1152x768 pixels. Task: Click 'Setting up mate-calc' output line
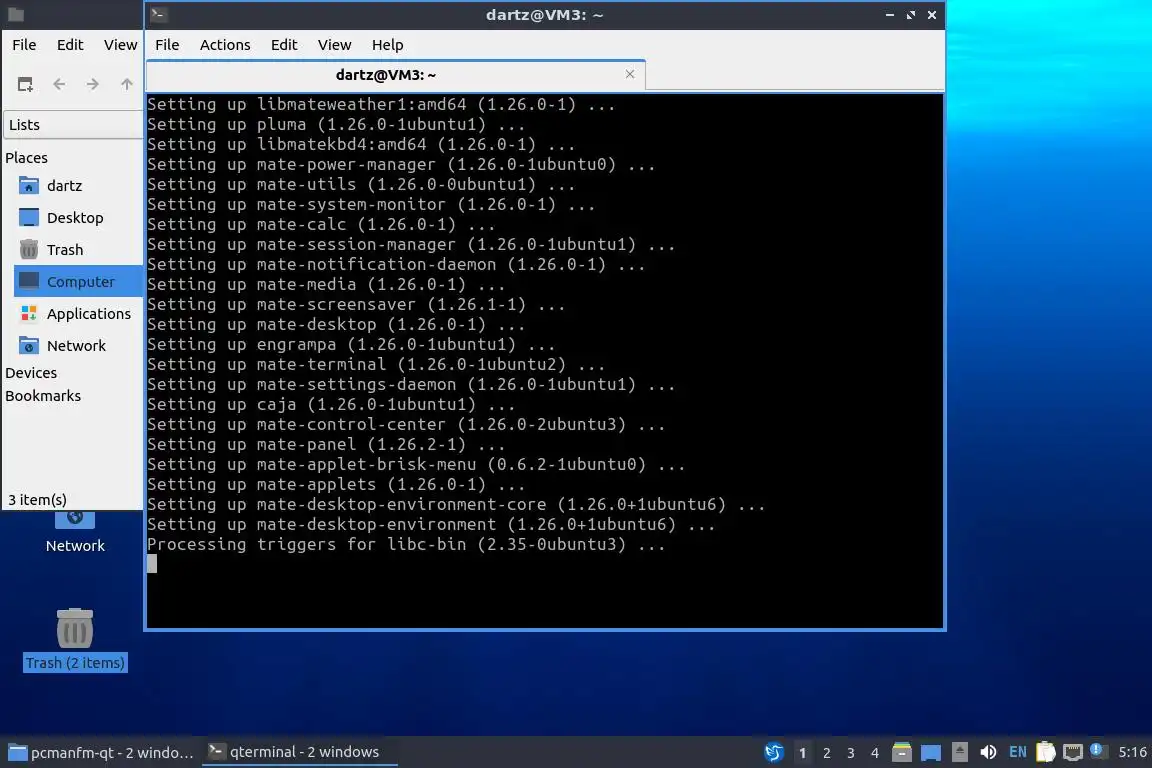321,224
